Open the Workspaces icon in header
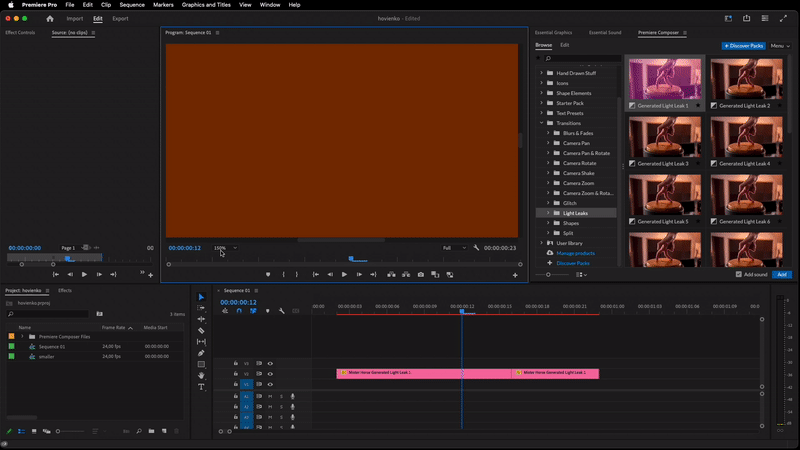The height and width of the screenshot is (450, 800). [765, 18]
